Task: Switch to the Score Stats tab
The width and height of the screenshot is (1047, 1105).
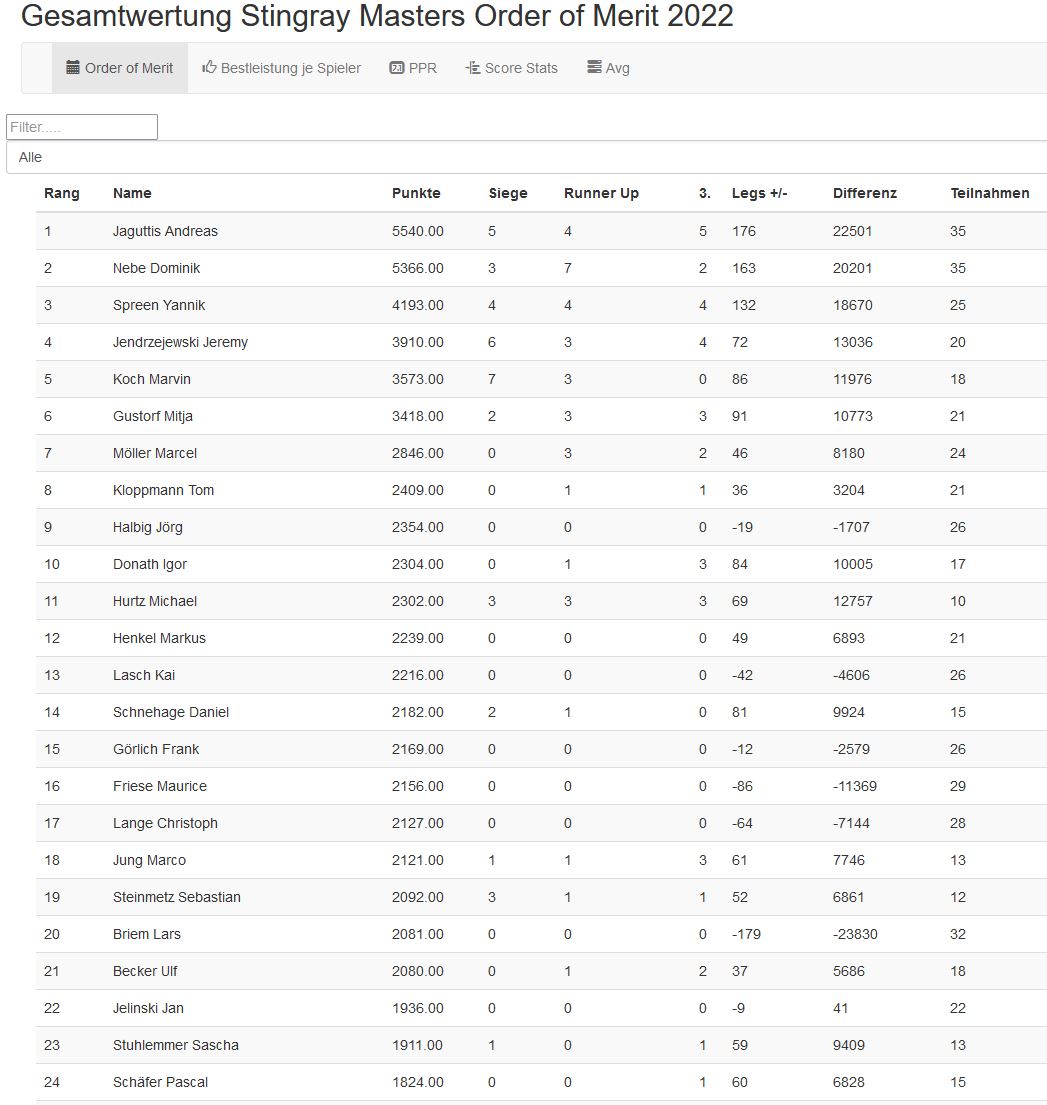Action: pyautogui.click(x=521, y=68)
